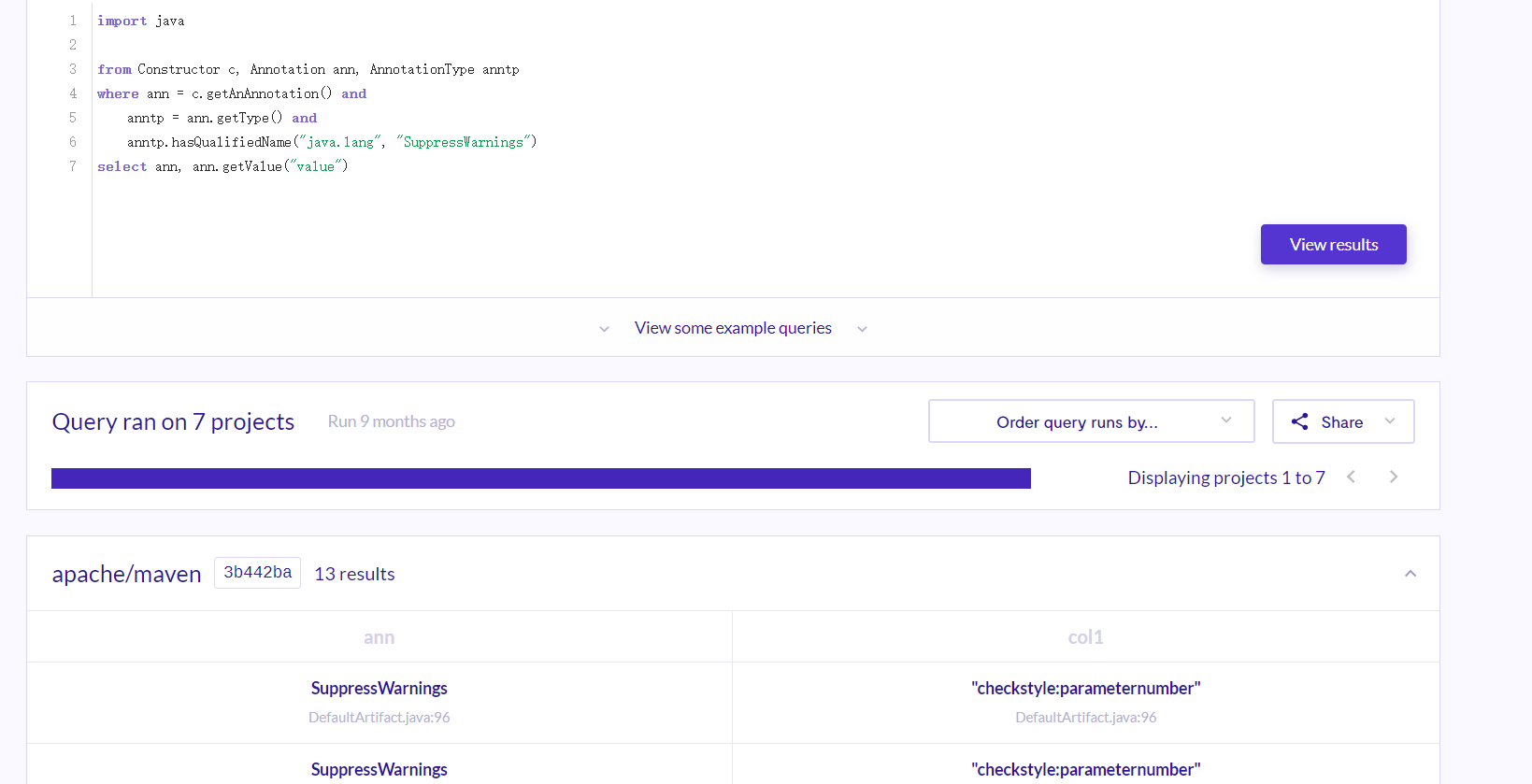Sort by the ann column header

tap(379, 637)
